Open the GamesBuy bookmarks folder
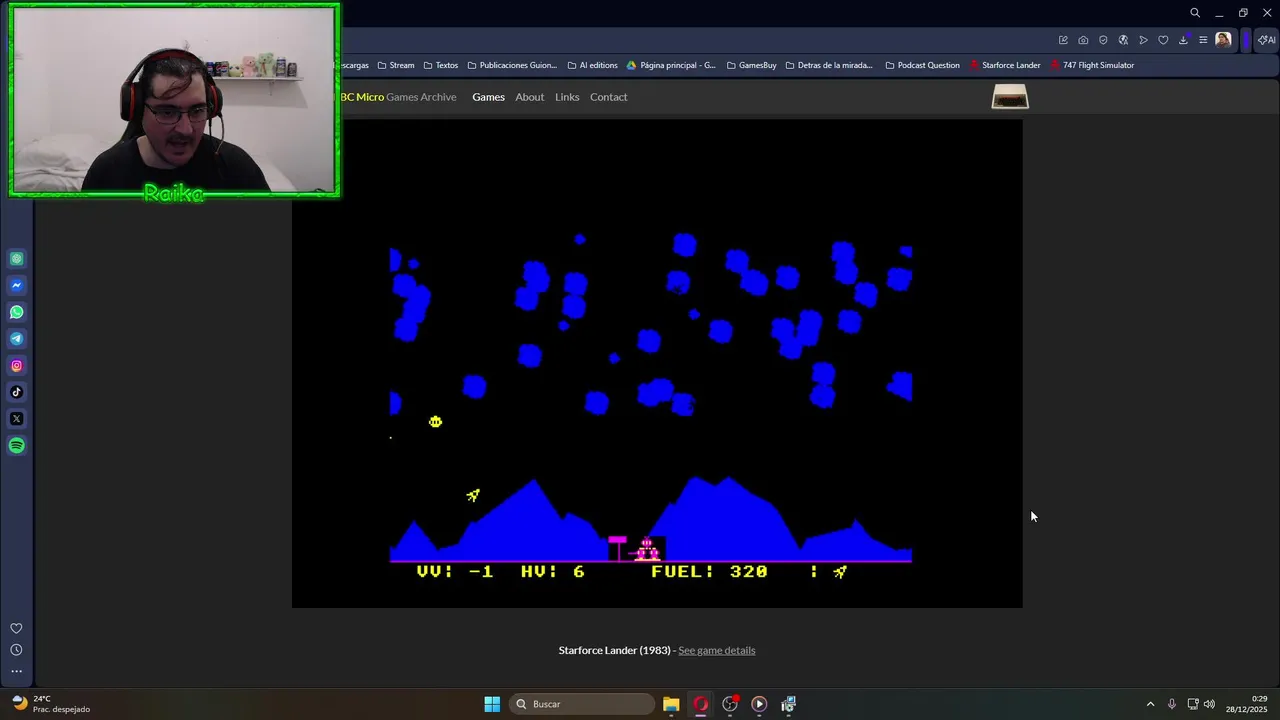The width and height of the screenshot is (1280, 720). coord(751,65)
